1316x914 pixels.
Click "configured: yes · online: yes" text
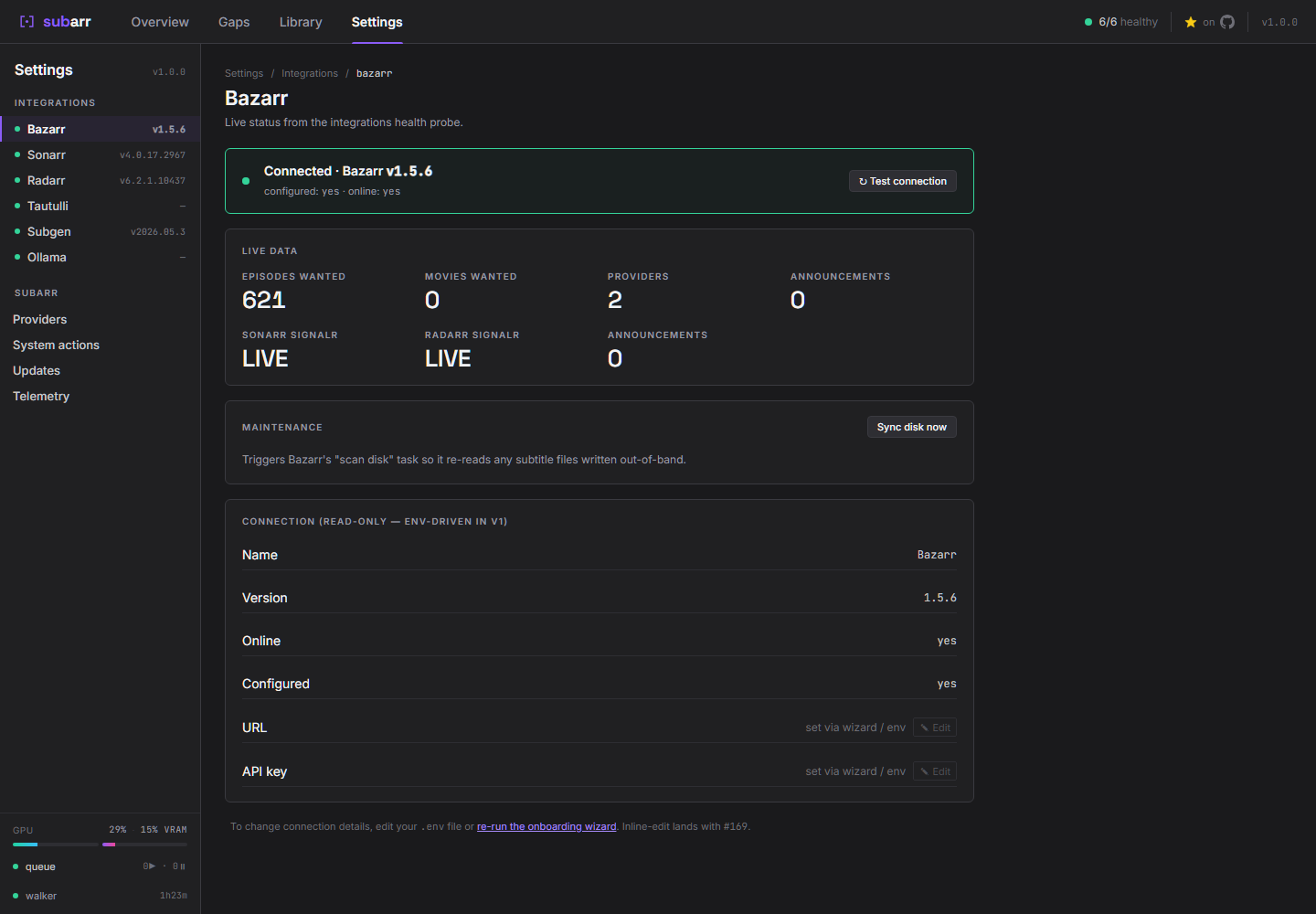(332, 191)
